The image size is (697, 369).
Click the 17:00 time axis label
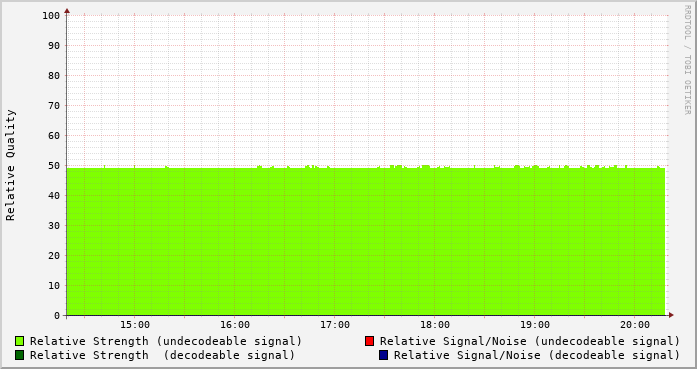pos(335,325)
